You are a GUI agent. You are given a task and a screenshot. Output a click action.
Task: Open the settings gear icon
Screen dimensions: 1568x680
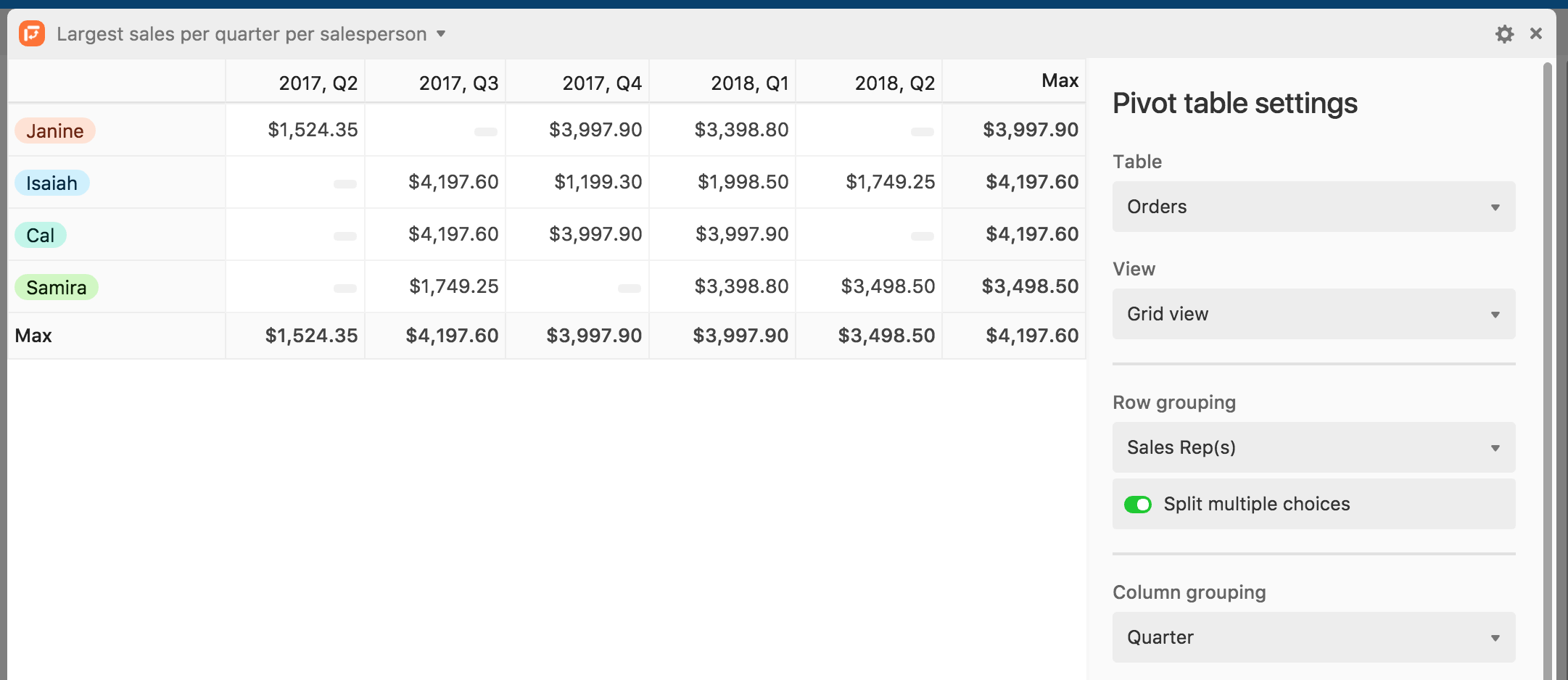coord(1504,34)
